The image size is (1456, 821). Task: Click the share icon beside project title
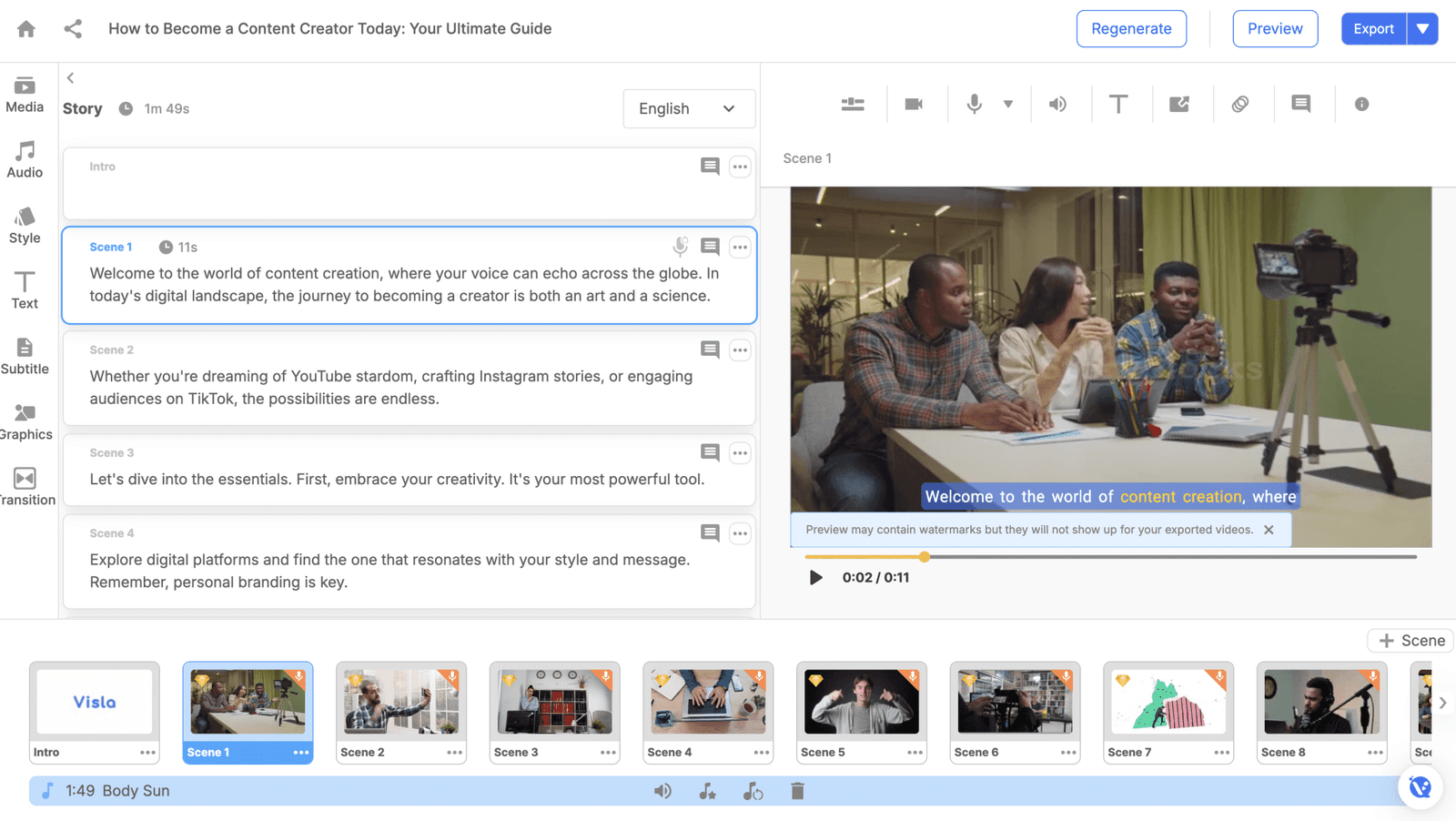[x=73, y=29]
